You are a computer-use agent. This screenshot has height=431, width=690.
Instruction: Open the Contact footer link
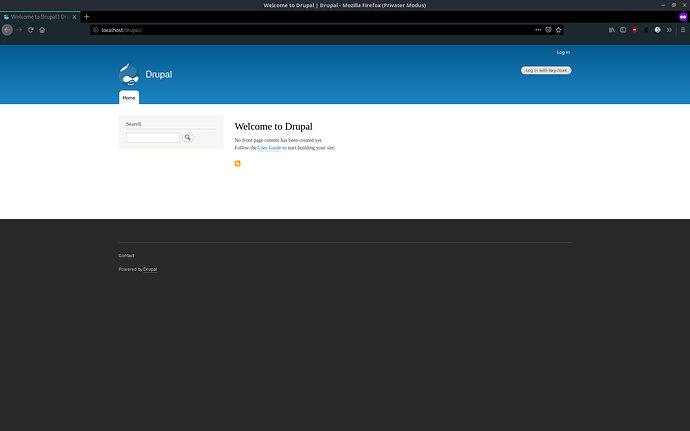pos(126,255)
